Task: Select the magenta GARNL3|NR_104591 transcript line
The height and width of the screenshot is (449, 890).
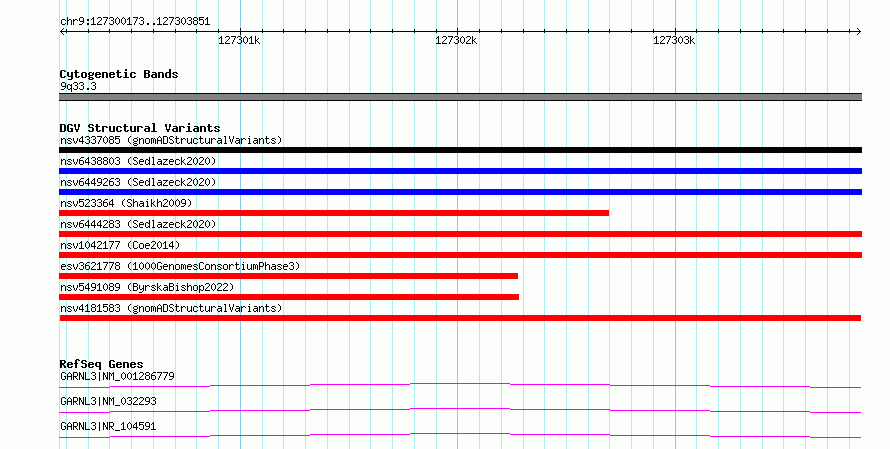Action: 460,435
